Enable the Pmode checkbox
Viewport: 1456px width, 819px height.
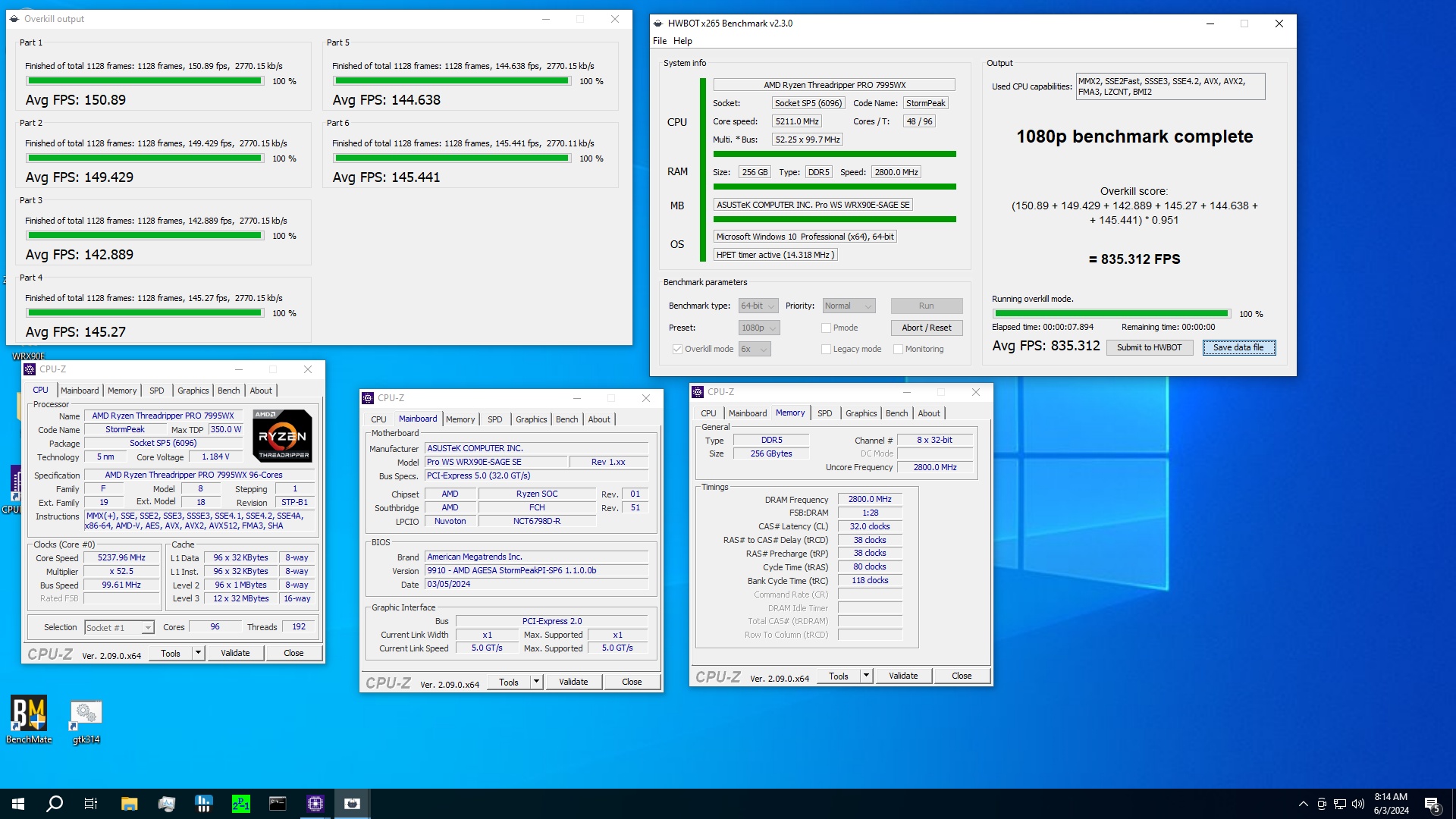(826, 328)
